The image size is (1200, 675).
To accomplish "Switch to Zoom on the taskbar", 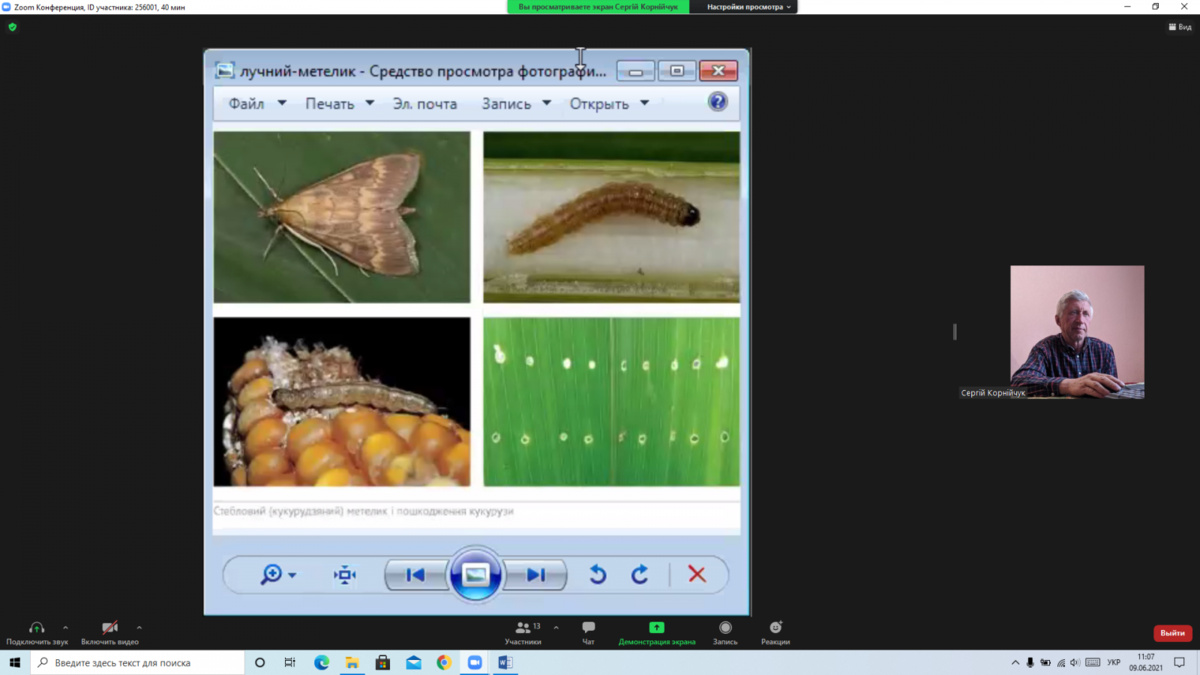I will 475,662.
